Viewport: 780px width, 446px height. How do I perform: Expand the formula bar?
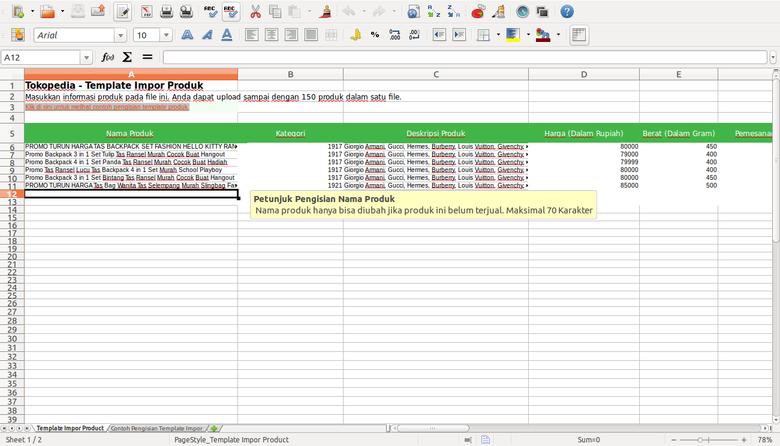click(773, 58)
